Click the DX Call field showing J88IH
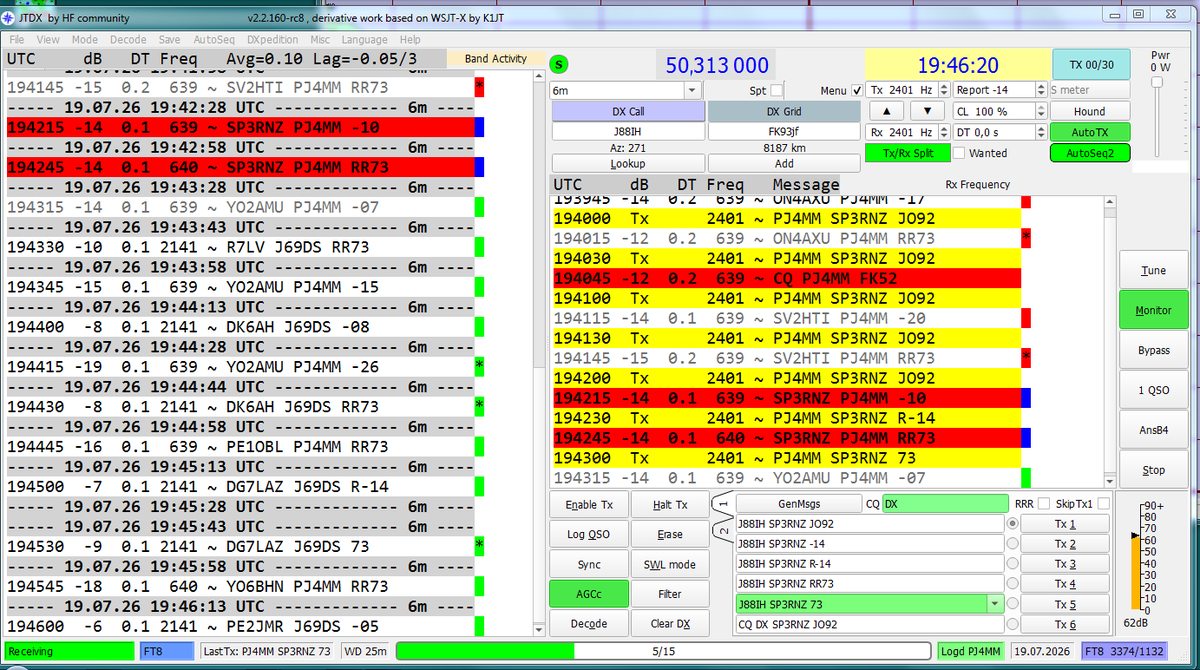 [627, 130]
